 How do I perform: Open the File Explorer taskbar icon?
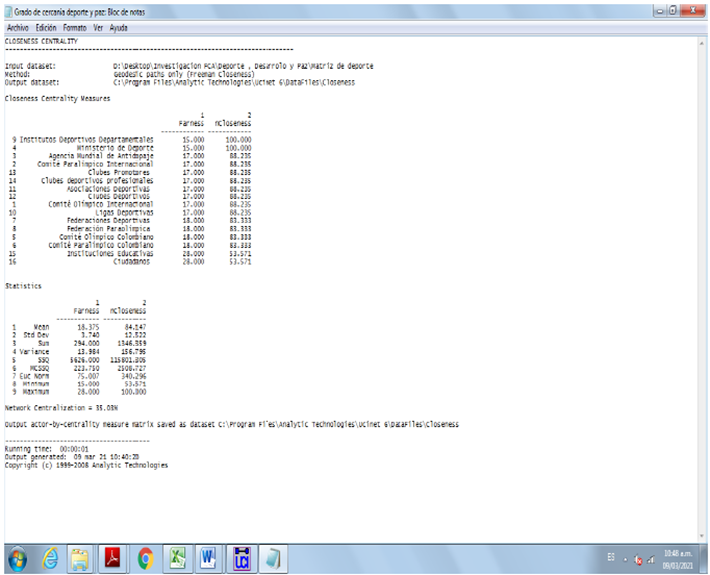tap(81, 556)
